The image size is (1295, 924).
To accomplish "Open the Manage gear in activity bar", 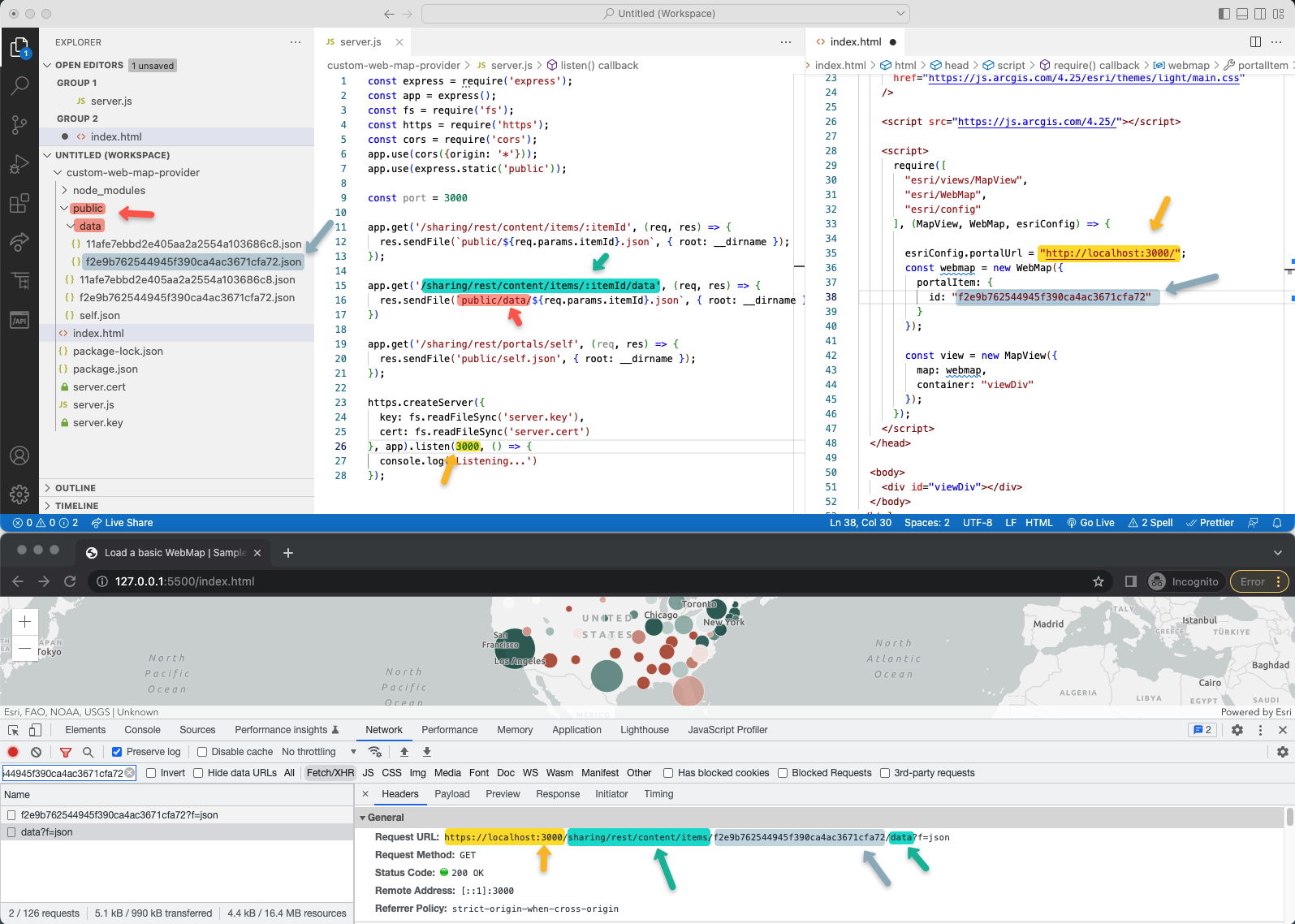I will pos(19,494).
